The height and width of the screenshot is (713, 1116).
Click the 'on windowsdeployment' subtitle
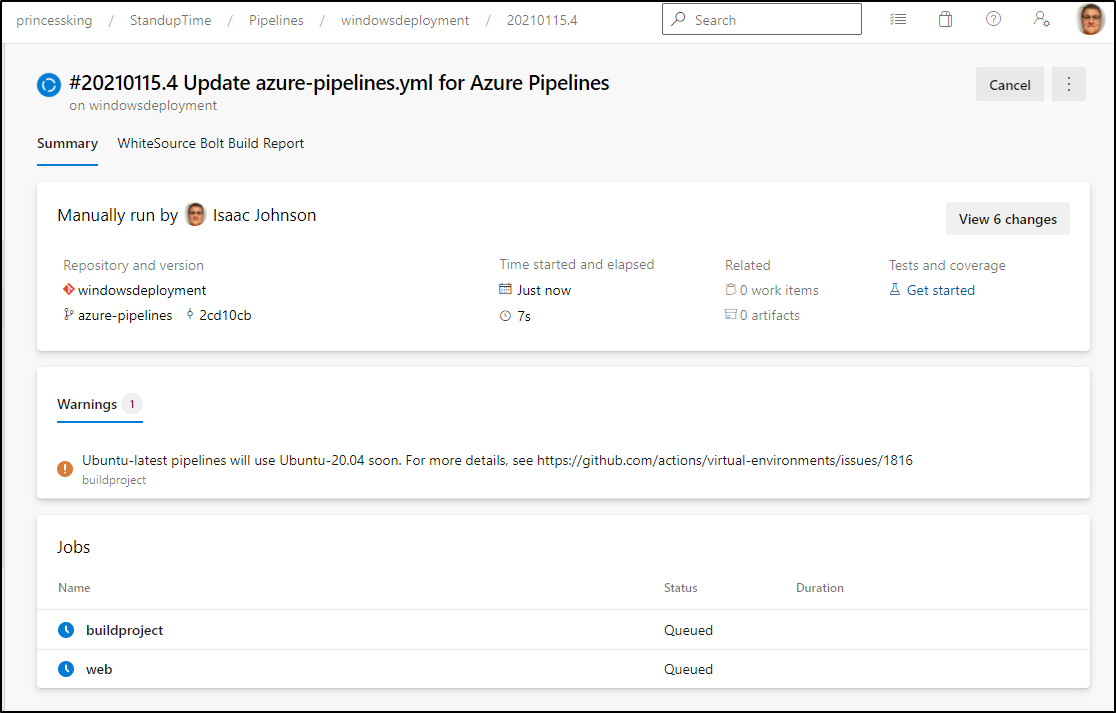pos(142,105)
